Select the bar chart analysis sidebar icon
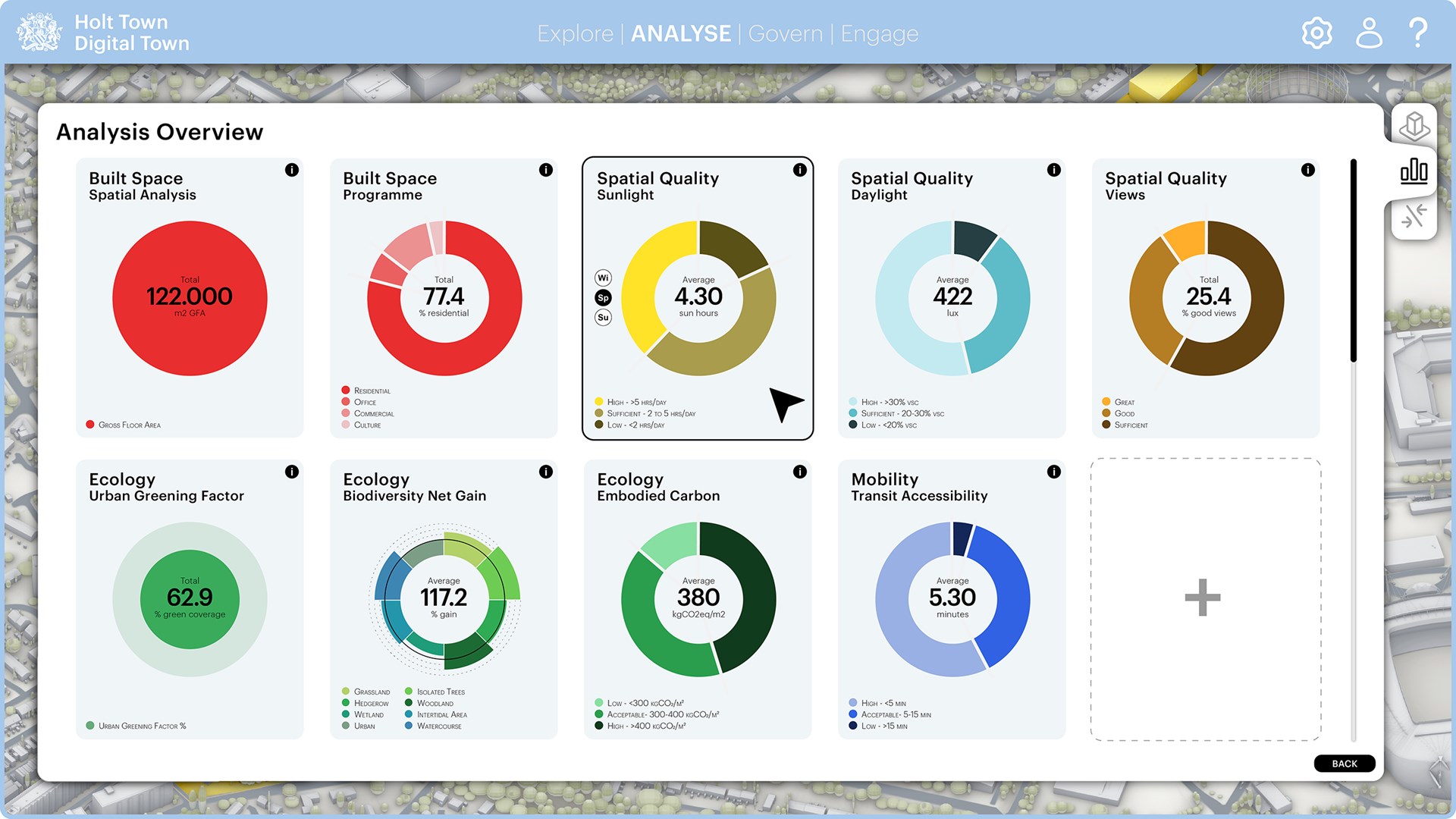Screen dimensions: 1456x819 tap(1414, 171)
